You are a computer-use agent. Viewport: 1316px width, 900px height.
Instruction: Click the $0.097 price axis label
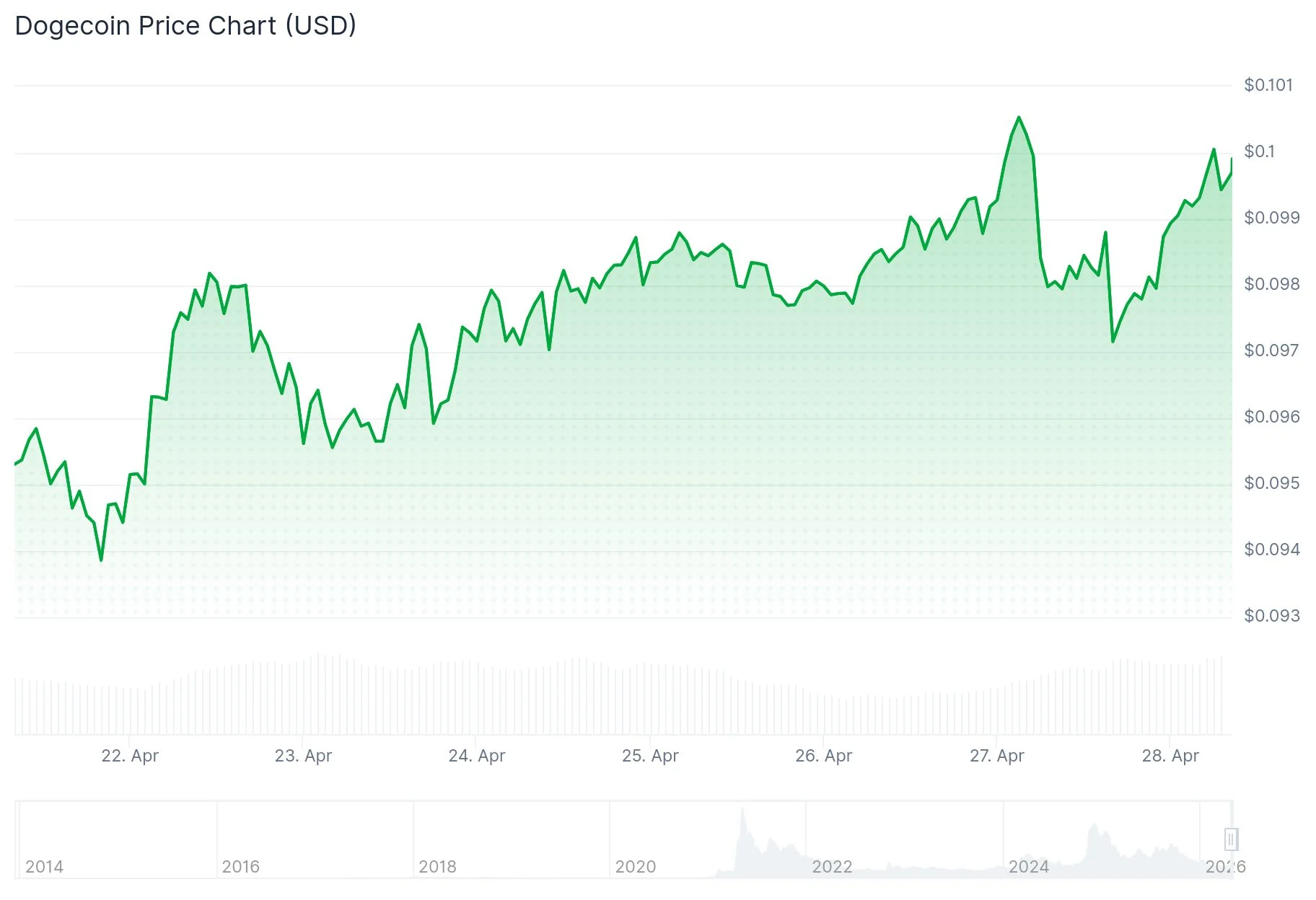click(x=1271, y=350)
